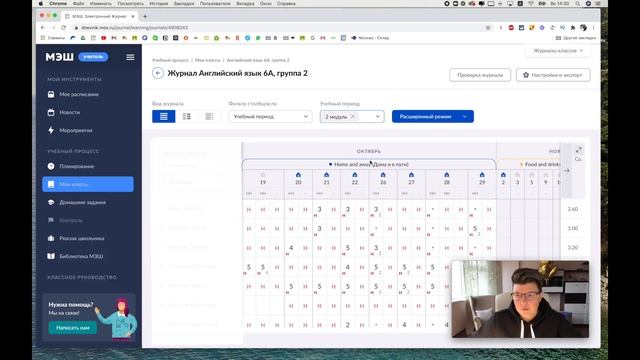Image resolution: width=640 pixels, height=360 pixels.
Task: Click the browser back button
Action: click(x=43, y=28)
